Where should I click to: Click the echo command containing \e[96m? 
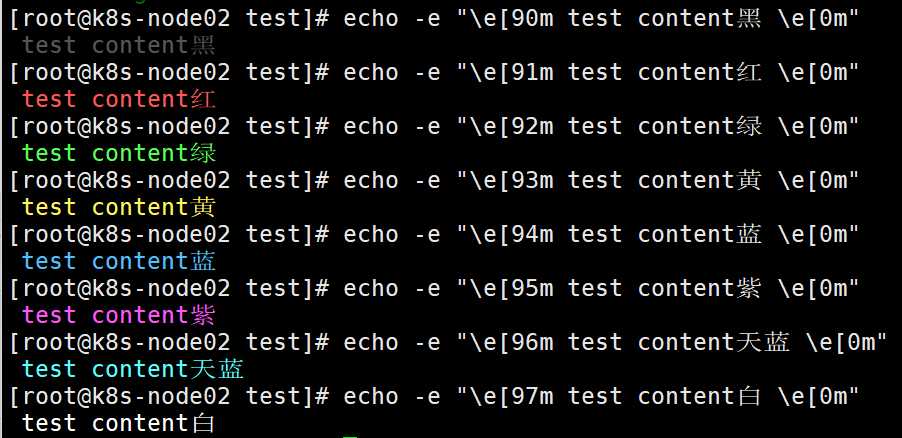click(x=616, y=342)
